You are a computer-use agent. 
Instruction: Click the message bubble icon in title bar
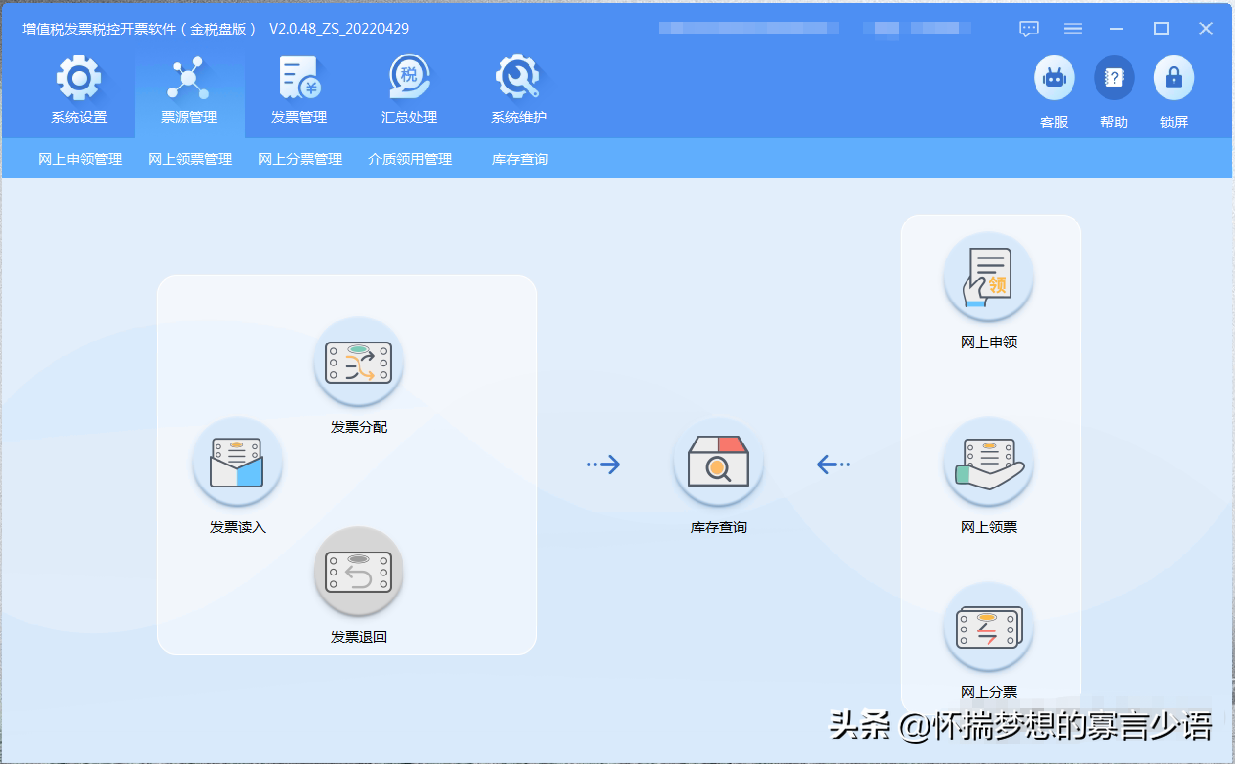(x=1029, y=29)
